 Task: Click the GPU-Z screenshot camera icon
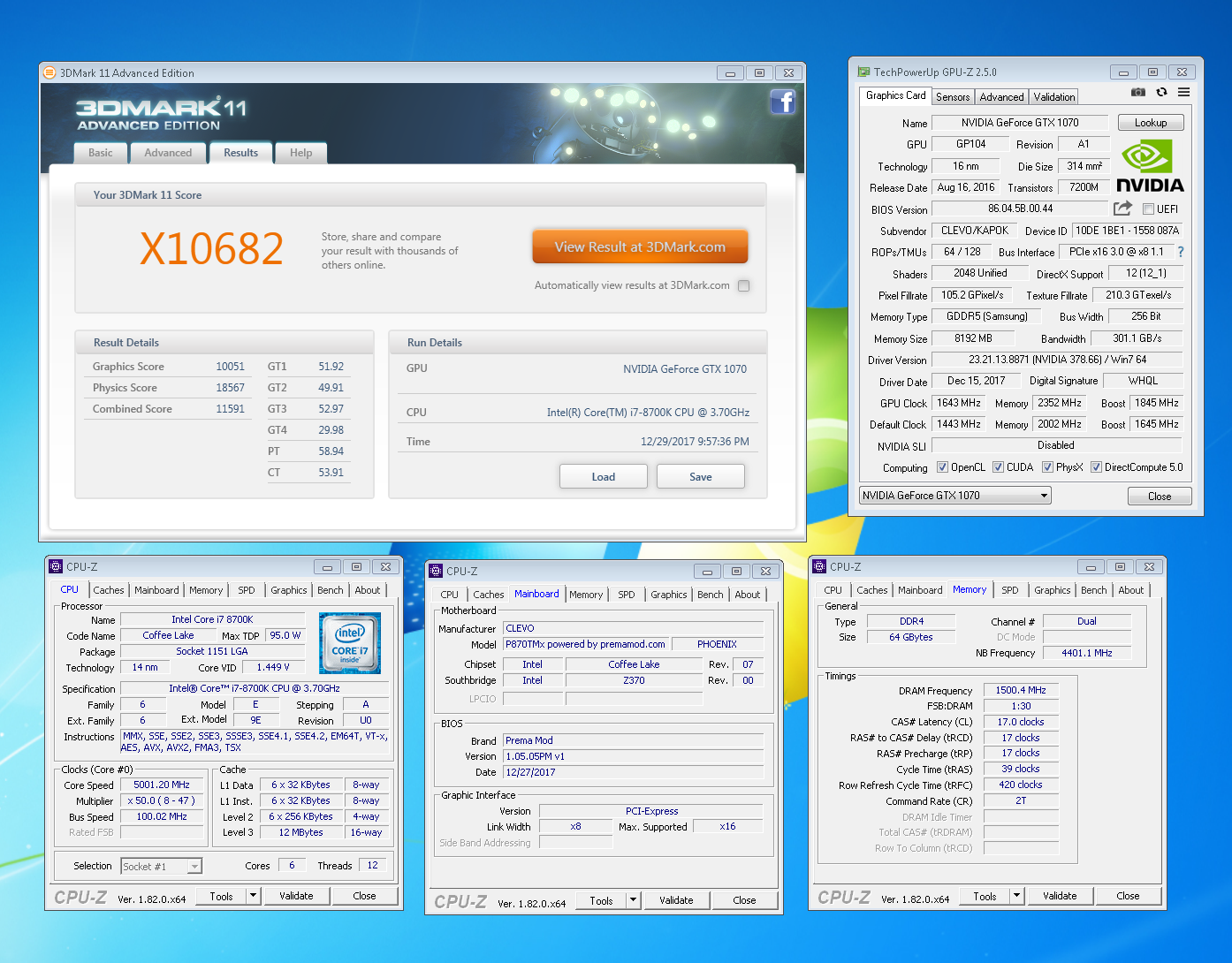click(x=1138, y=92)
